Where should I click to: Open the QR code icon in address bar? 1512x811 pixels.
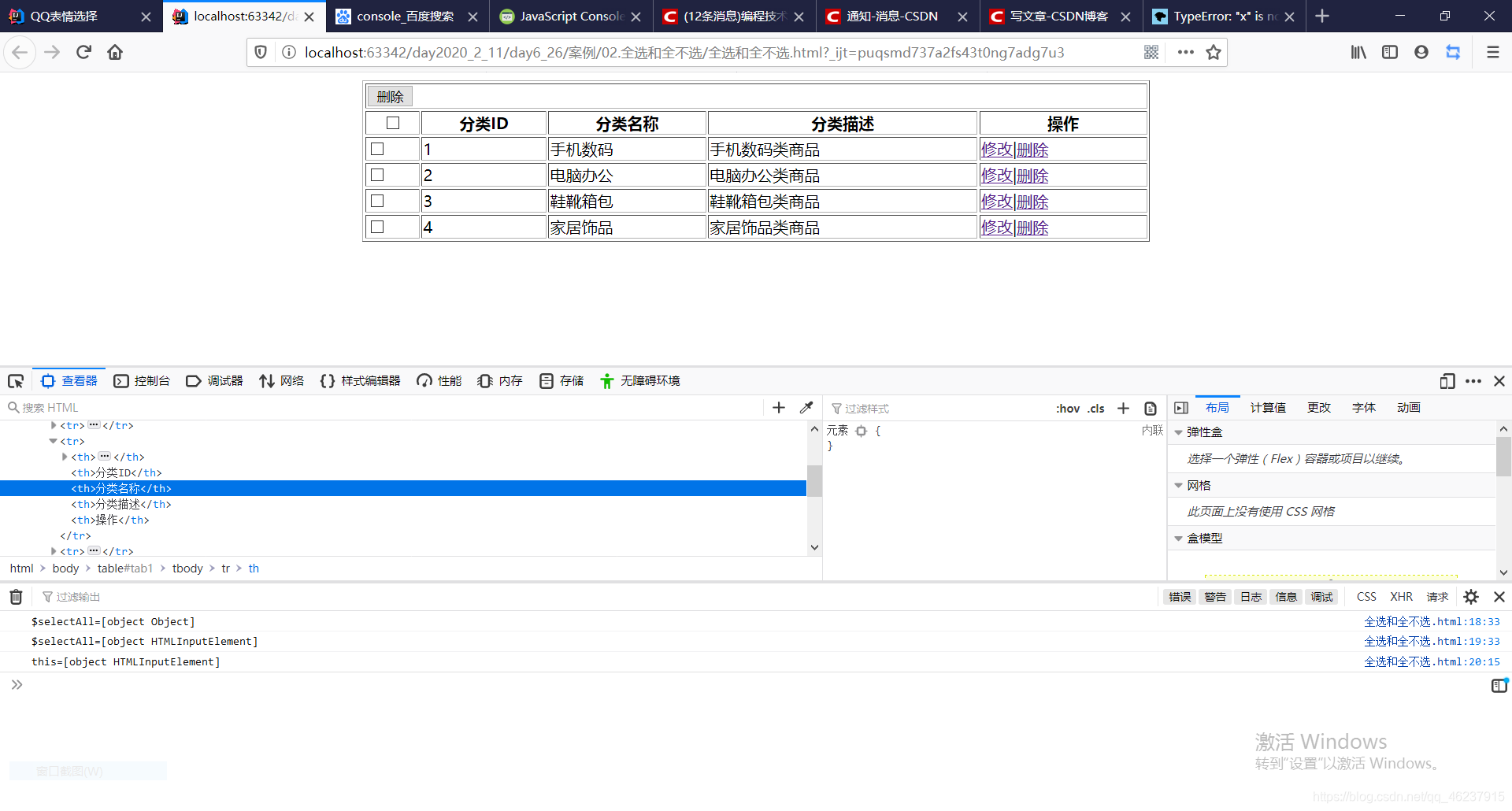coord(1151,53)
